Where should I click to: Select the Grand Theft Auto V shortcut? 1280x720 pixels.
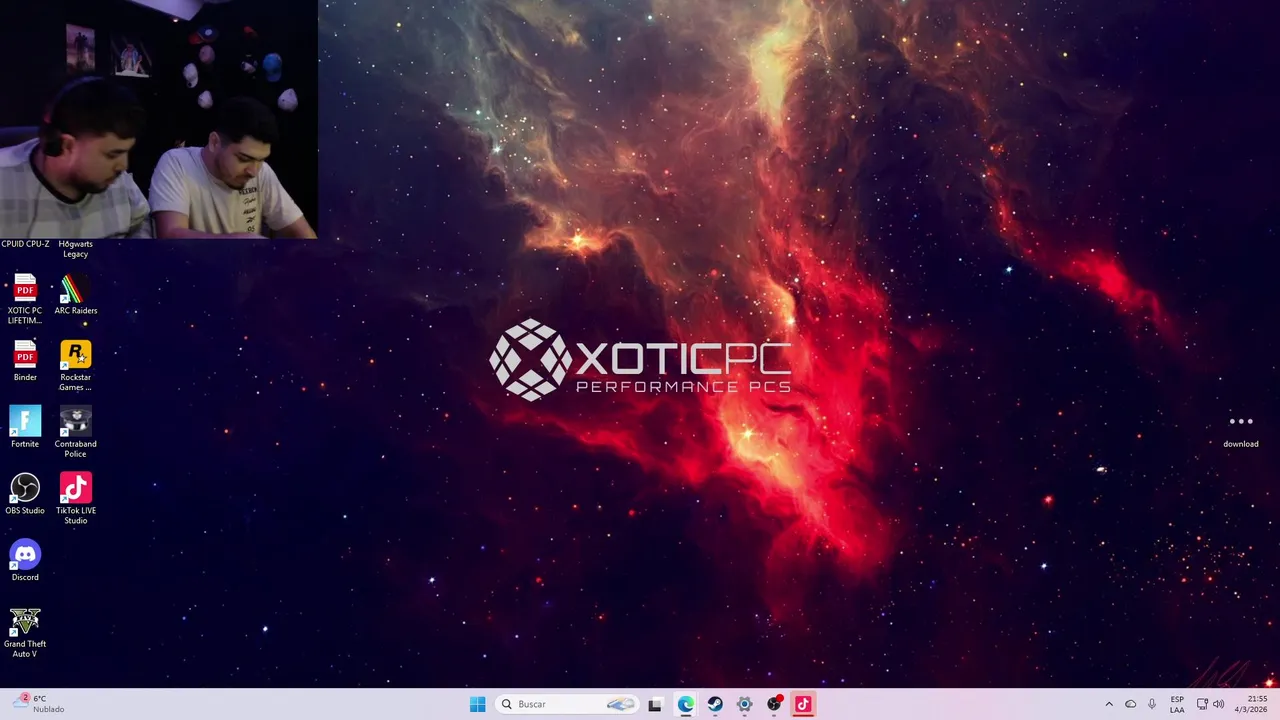(25, 633)
